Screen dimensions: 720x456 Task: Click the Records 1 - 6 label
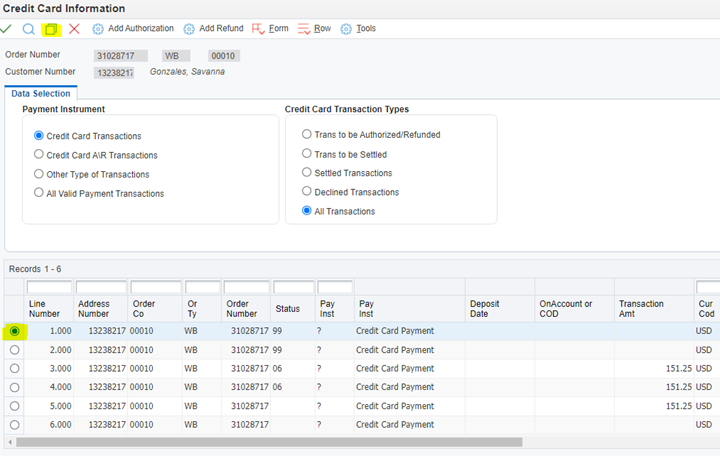[x=35, y=269]
